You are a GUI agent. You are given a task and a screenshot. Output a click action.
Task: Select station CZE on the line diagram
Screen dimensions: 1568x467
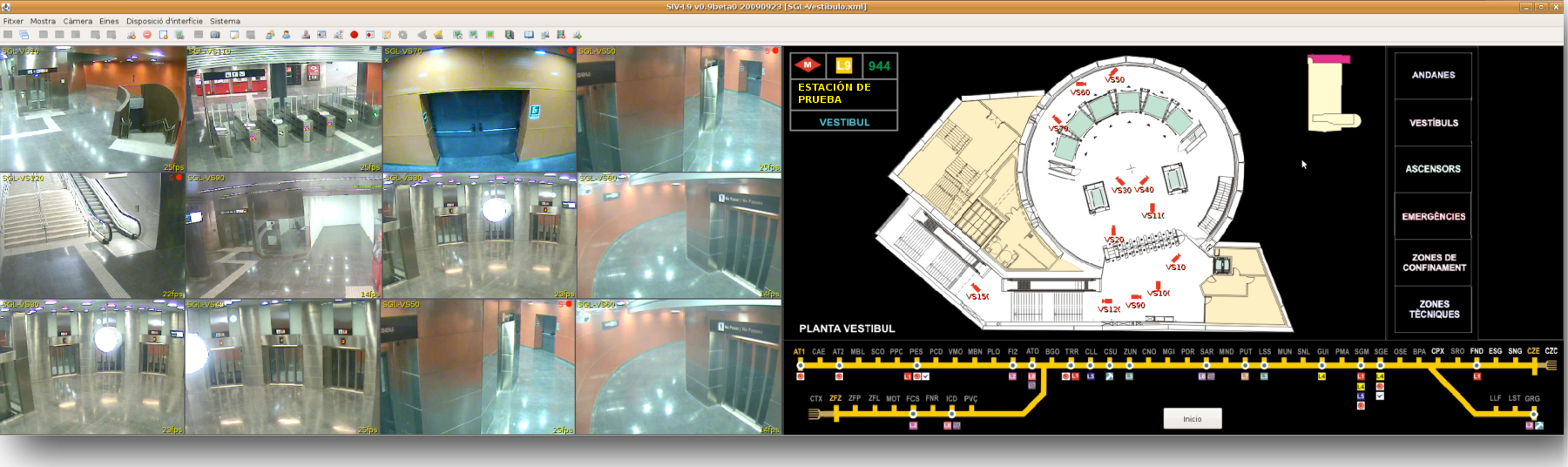click(x=1533, y=351)
